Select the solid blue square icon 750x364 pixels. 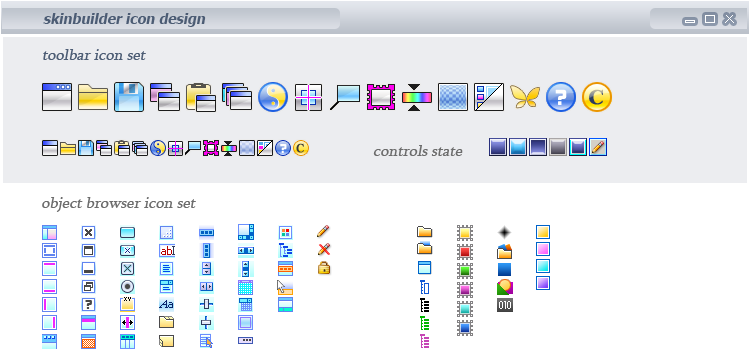coord(505,269)
